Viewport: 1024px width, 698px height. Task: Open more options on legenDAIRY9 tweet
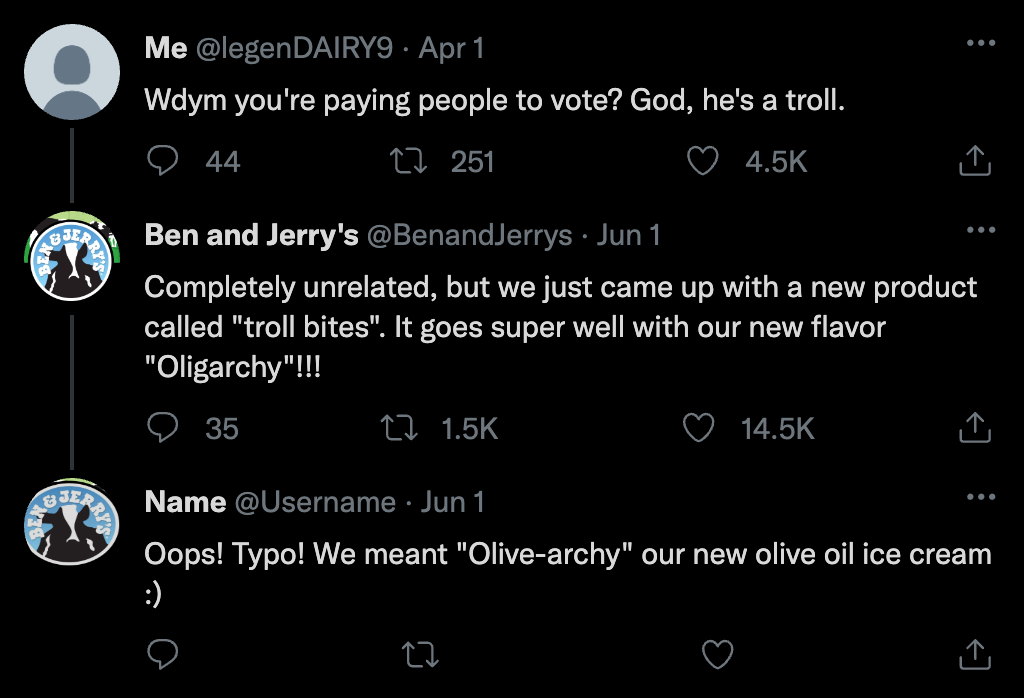pyautogui.click(x=980, y=44)
